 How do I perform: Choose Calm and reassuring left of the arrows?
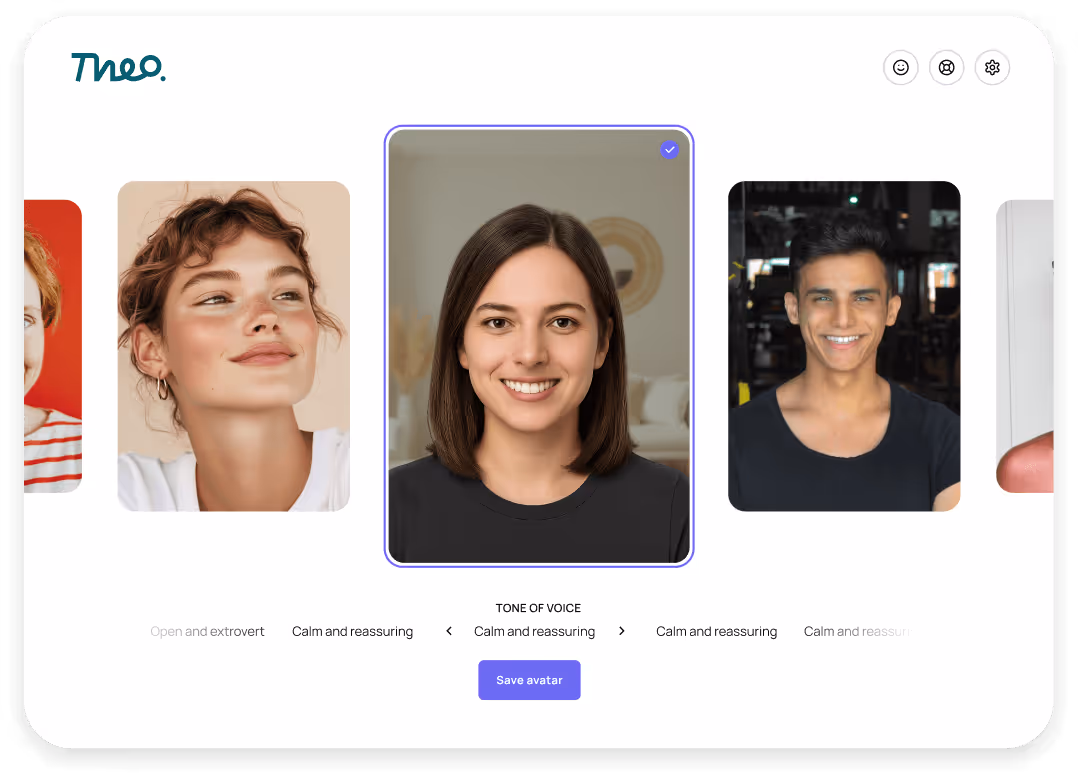coord(352,631)
